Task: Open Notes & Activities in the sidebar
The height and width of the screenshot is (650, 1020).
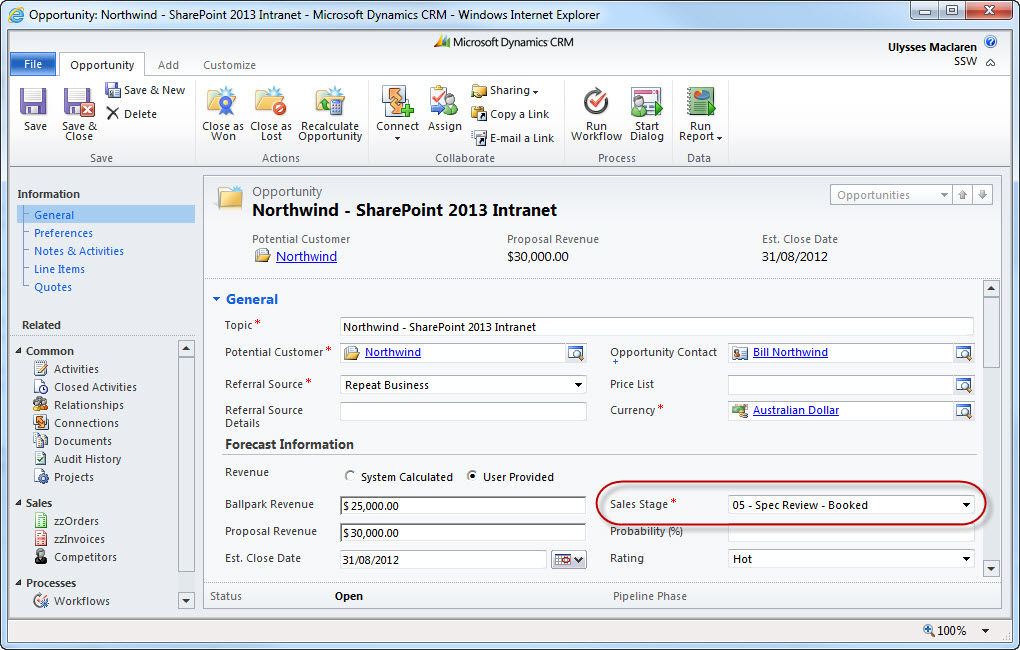Action: click(x=79, y=251)
